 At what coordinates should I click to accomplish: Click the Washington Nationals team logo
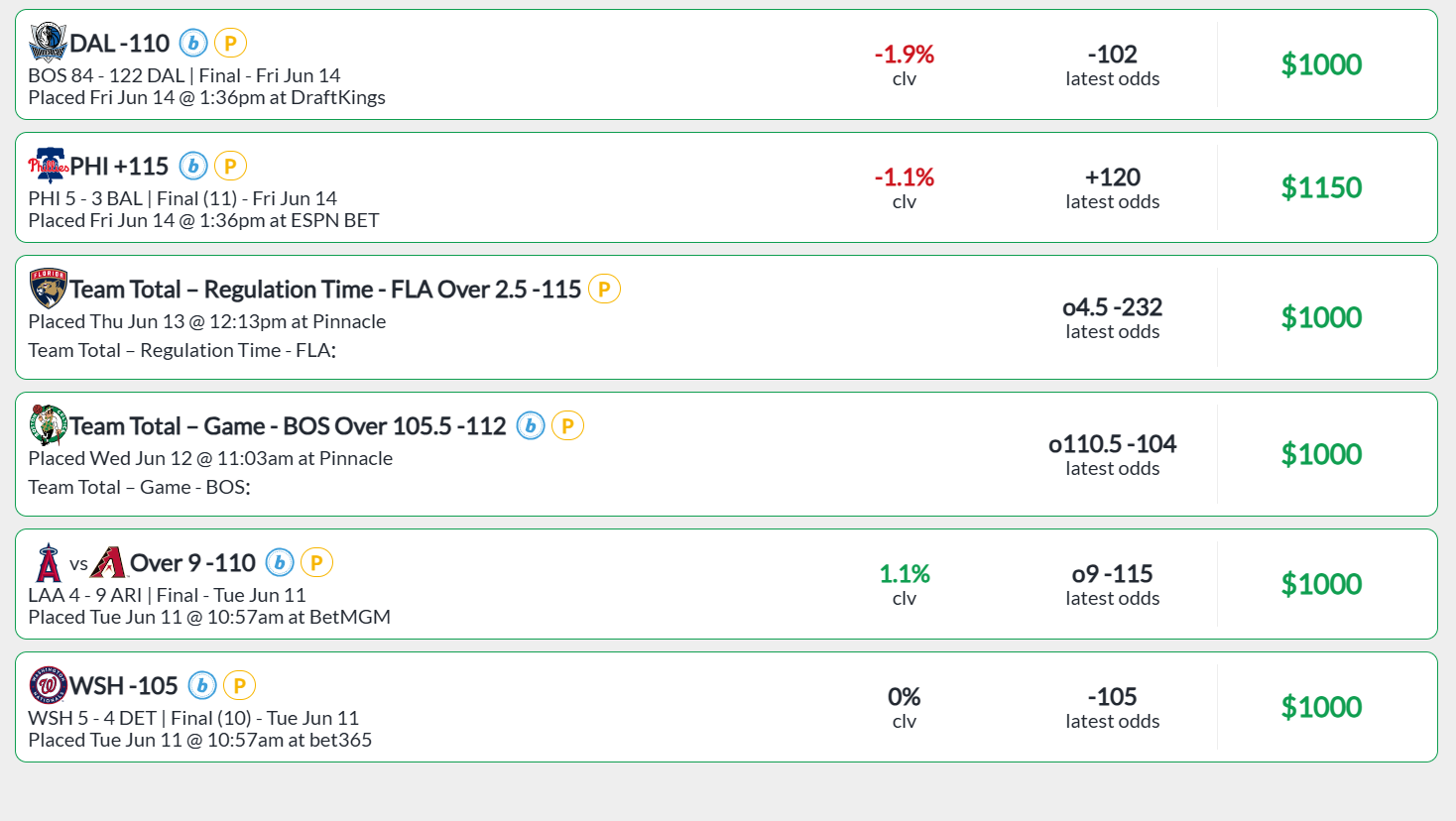48,685
